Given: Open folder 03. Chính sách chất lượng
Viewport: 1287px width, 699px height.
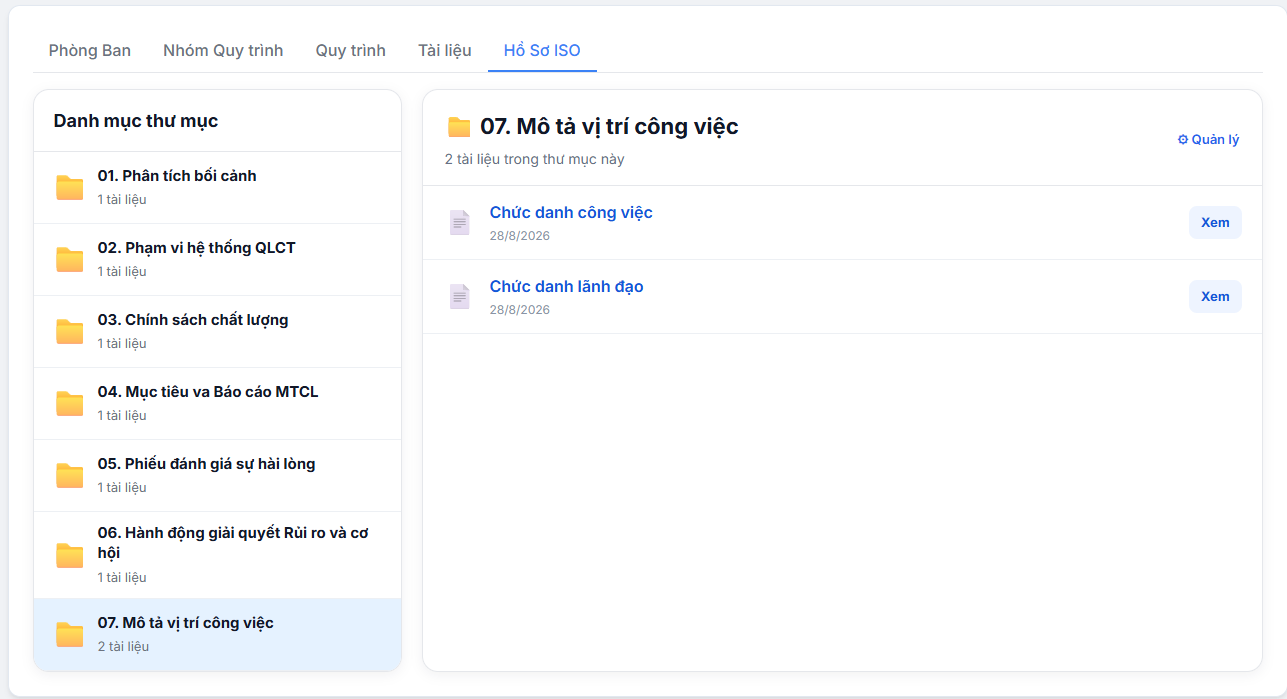Looking at the screenshot, I should coord(217,331).
